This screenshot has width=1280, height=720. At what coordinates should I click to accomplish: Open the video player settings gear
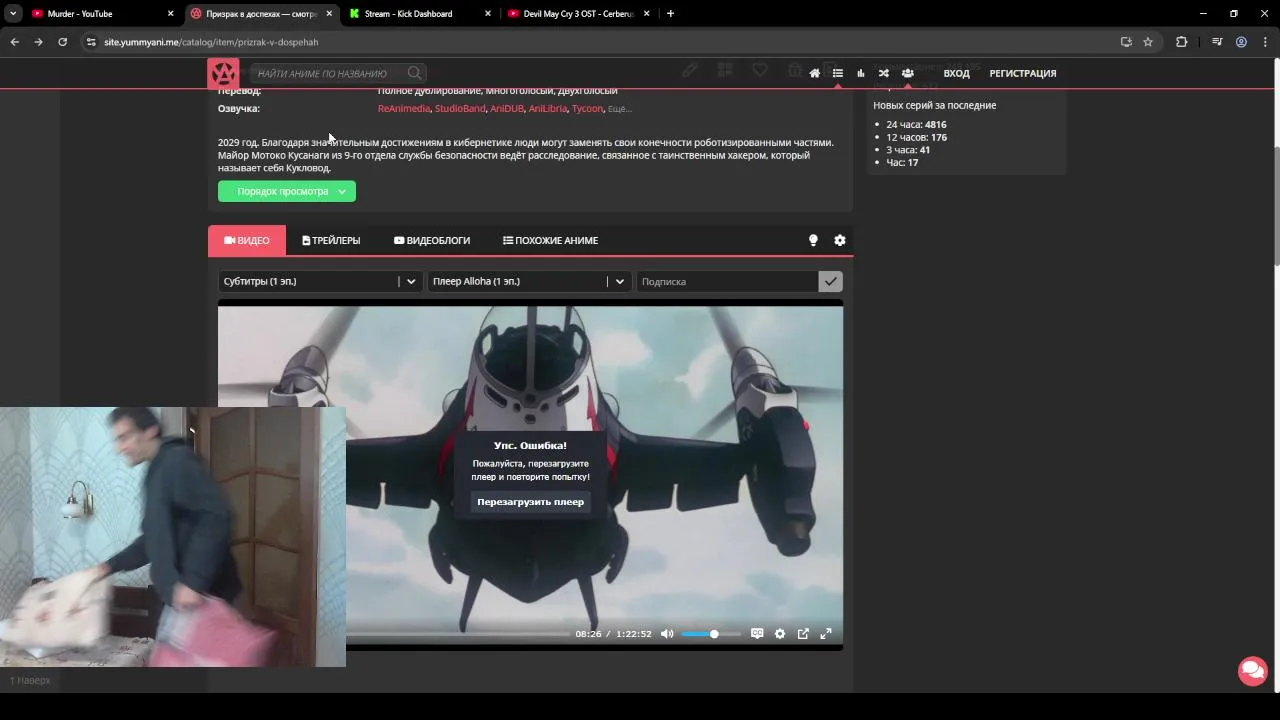coord(780,634)
